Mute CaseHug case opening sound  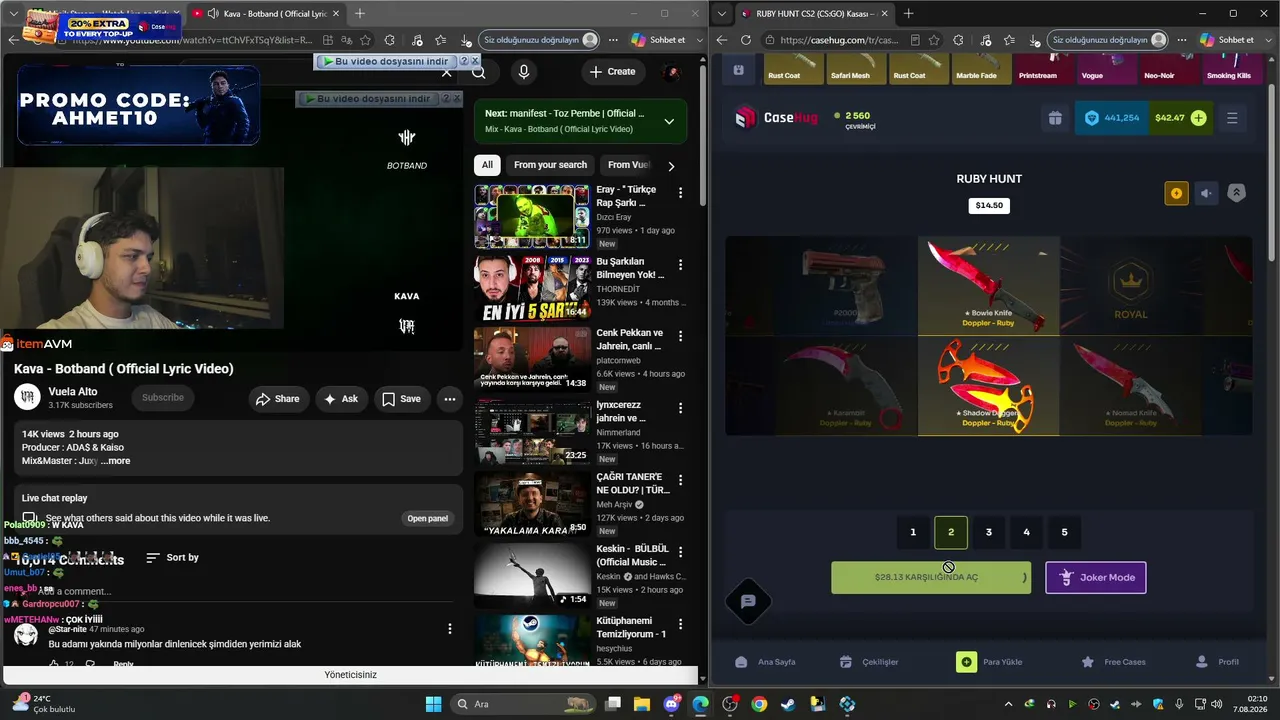pyautogui.click(x=1207, y=194)
